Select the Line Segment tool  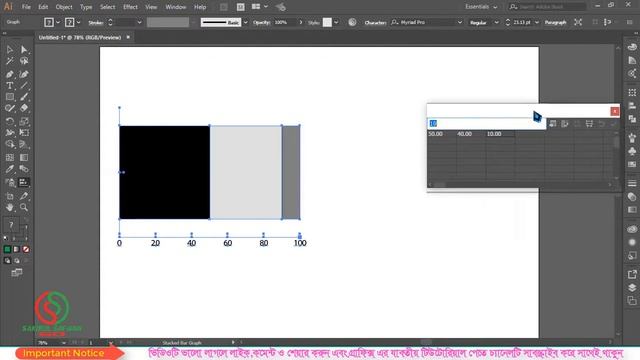(24, 86)
